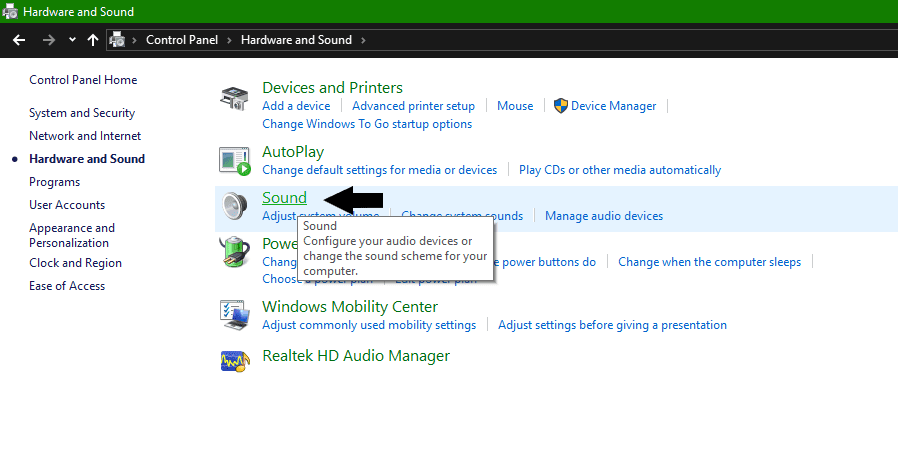Click the Devices and Printers icon
This screenshot has width=898, height=462.
[x=234, y=98]
